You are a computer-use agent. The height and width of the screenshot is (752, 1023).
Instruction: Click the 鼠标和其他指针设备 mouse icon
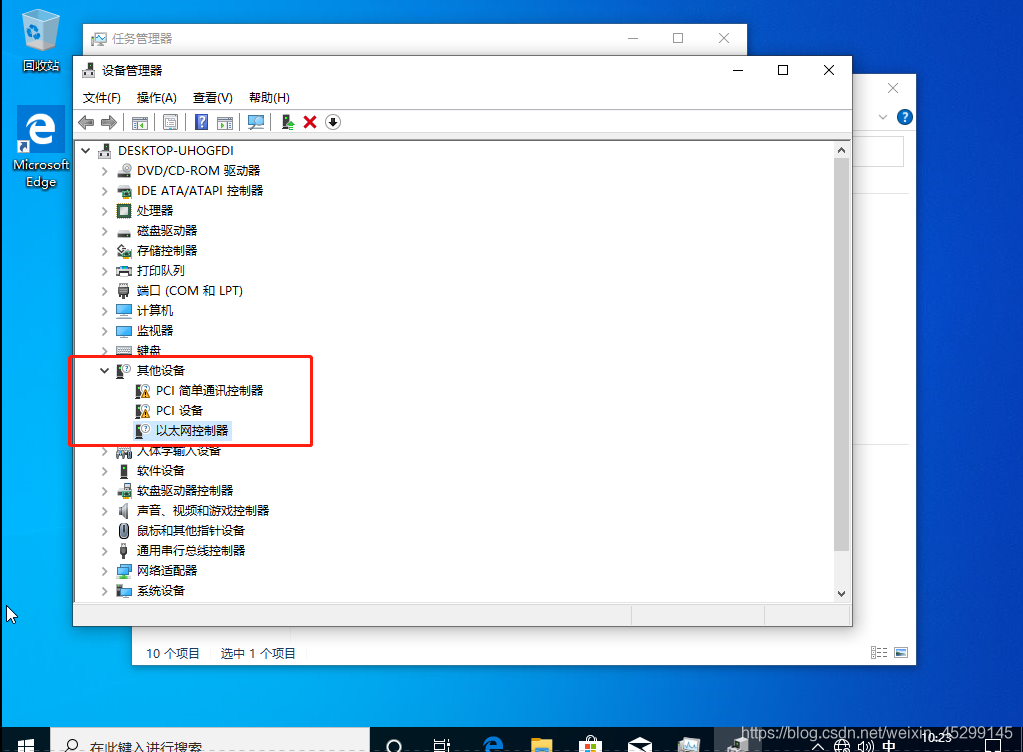coord(124,531)
